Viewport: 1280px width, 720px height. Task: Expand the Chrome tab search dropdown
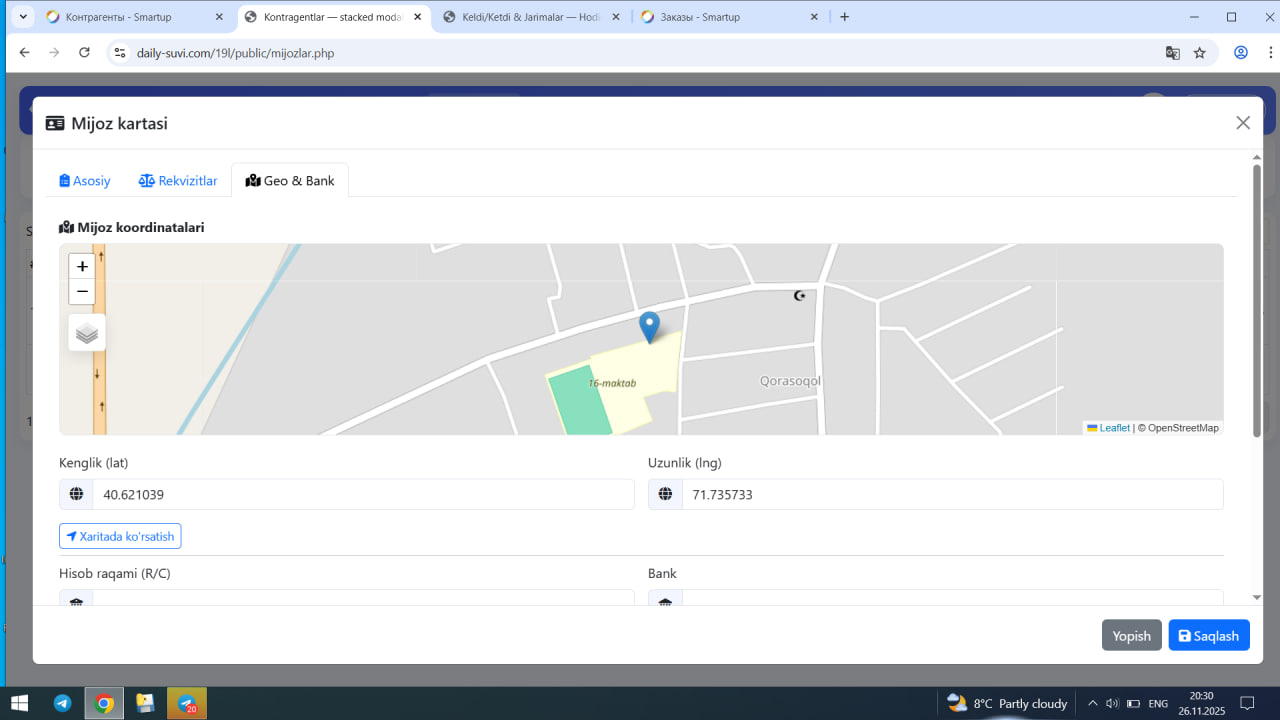(x=23, y=17)
